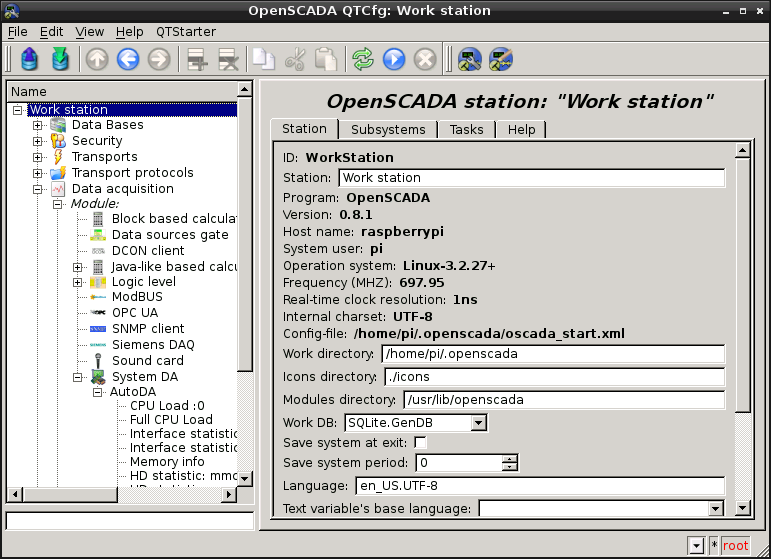The height and width of the screenshot is (559, 771).
Task: Increase the Save system period value
Action: [509, 459]
